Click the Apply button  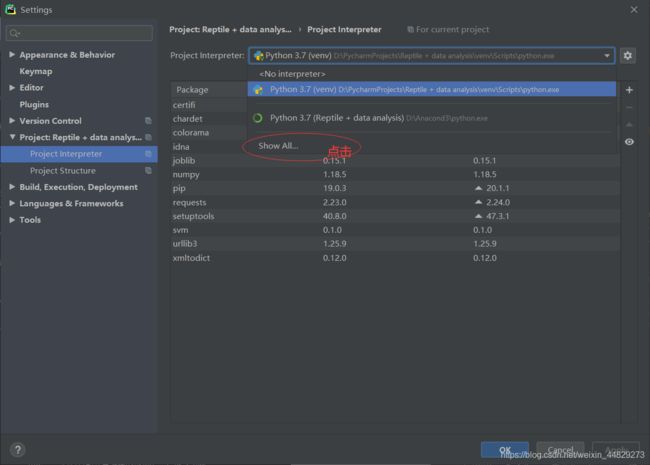tap(616, 450)
